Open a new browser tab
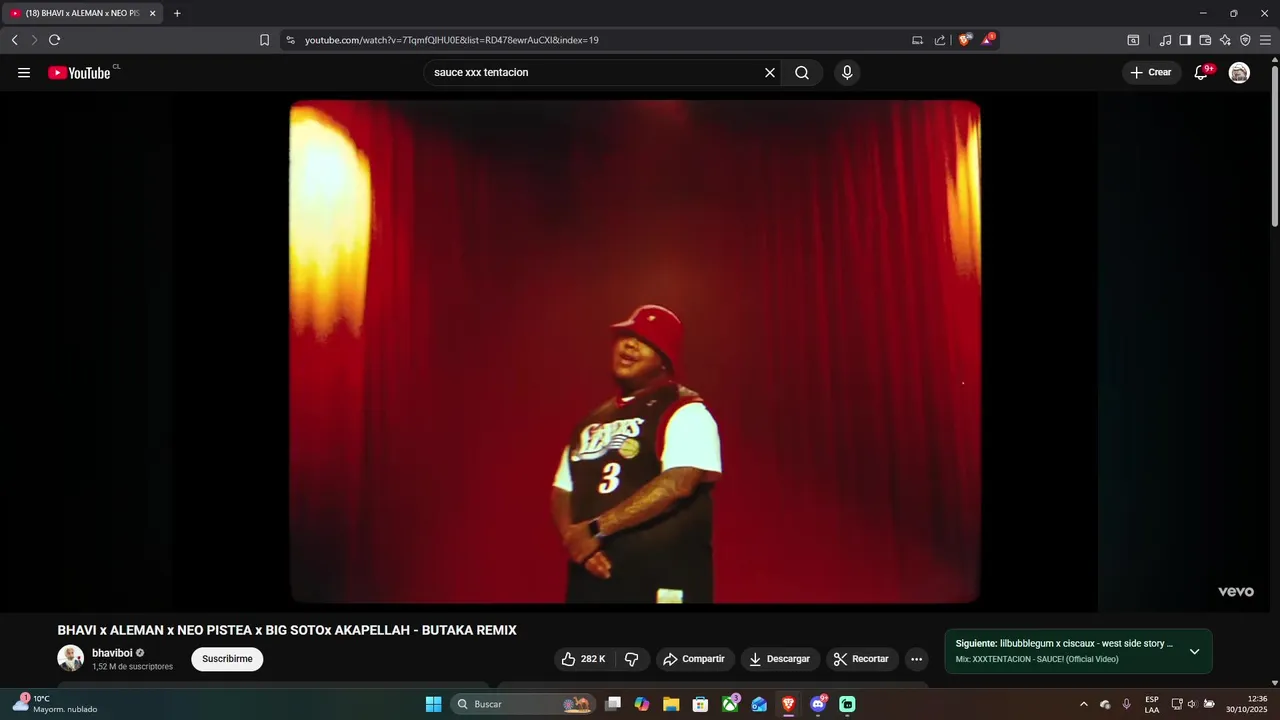The image size is (1280, 720). [x=177, y=13]
